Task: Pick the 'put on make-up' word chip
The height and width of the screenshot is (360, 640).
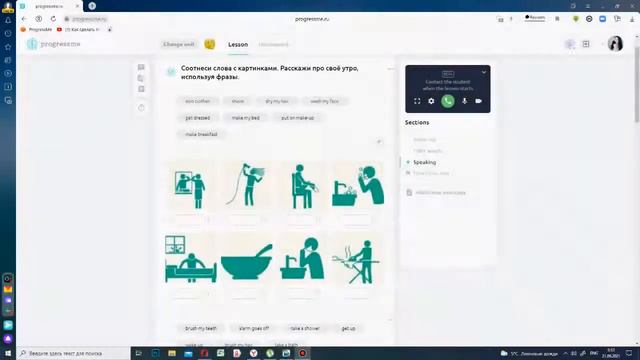Action: 298,118
